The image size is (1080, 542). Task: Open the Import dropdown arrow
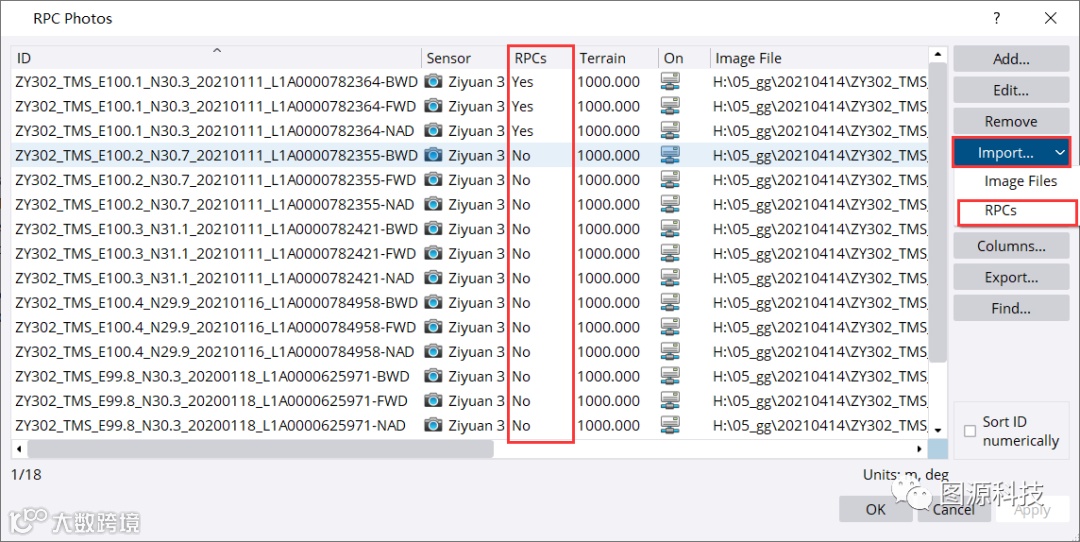pyautogui.click(x=1059, y=153)
